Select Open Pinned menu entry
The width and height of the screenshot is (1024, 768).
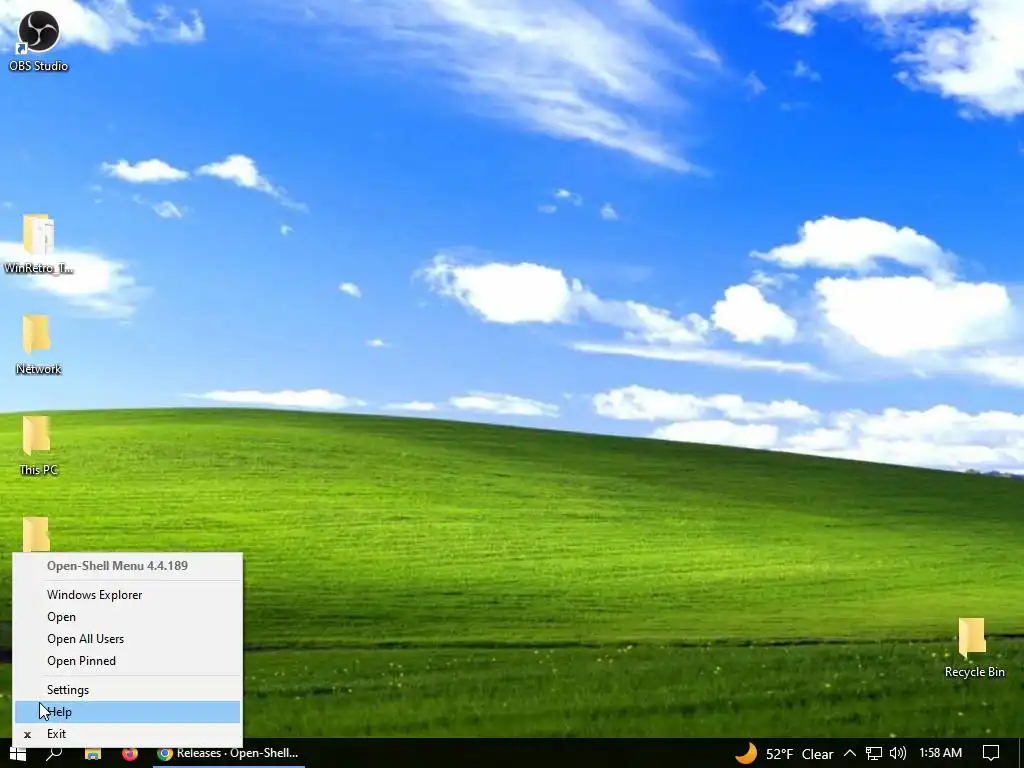coord(128,661)
